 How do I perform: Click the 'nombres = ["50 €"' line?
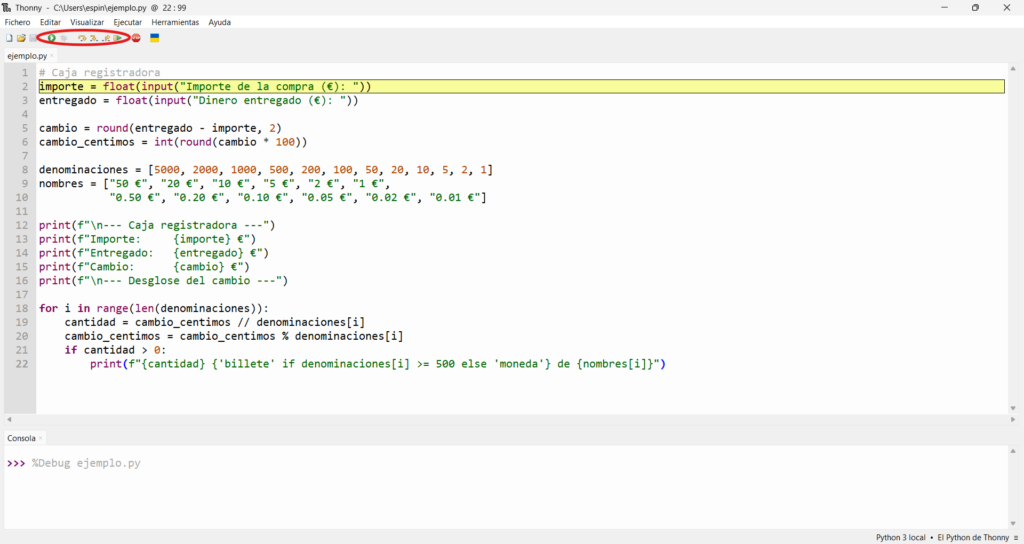[214, 184]
